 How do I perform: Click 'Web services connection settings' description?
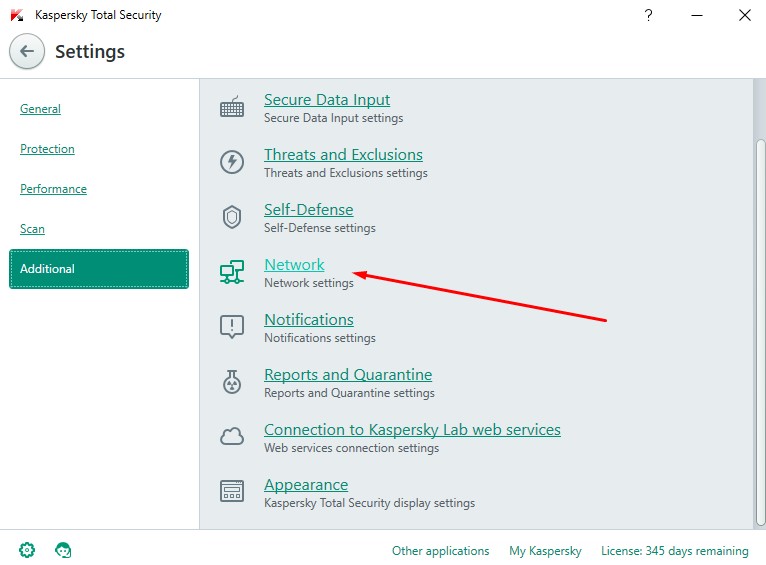[352, 448]
